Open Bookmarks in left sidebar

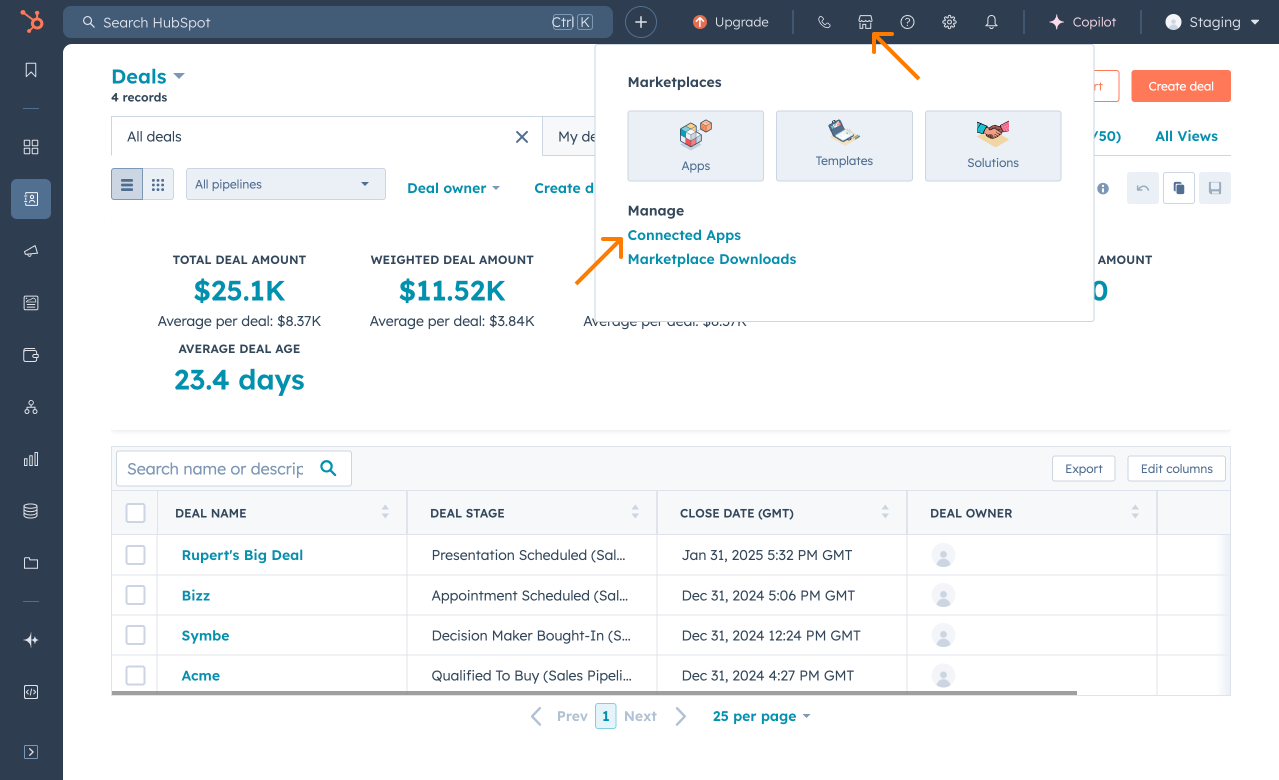[x=31, y=70]
